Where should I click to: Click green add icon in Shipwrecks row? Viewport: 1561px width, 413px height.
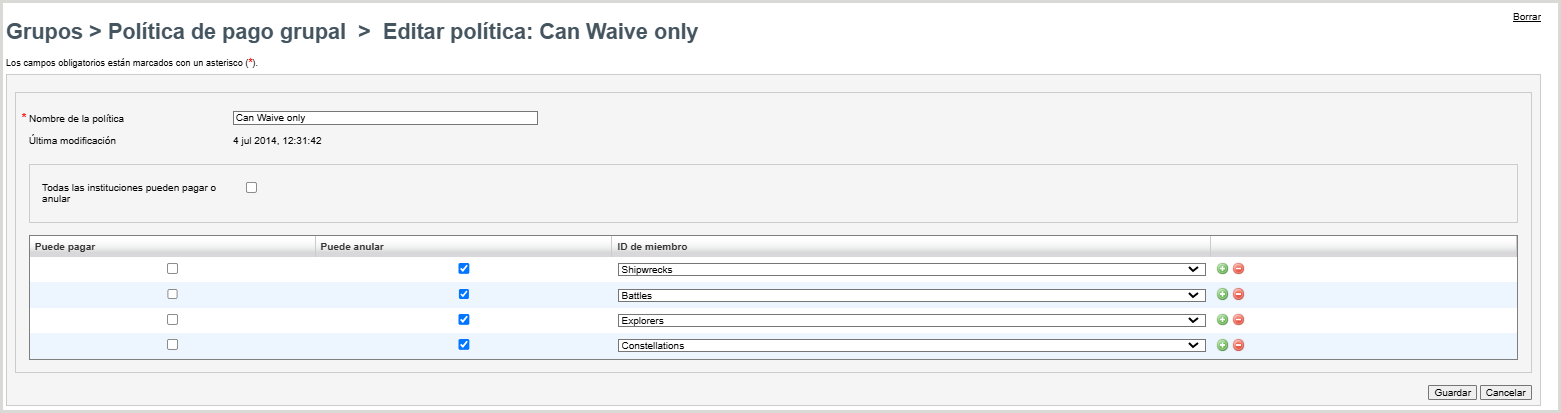[x=1222, y=269]
